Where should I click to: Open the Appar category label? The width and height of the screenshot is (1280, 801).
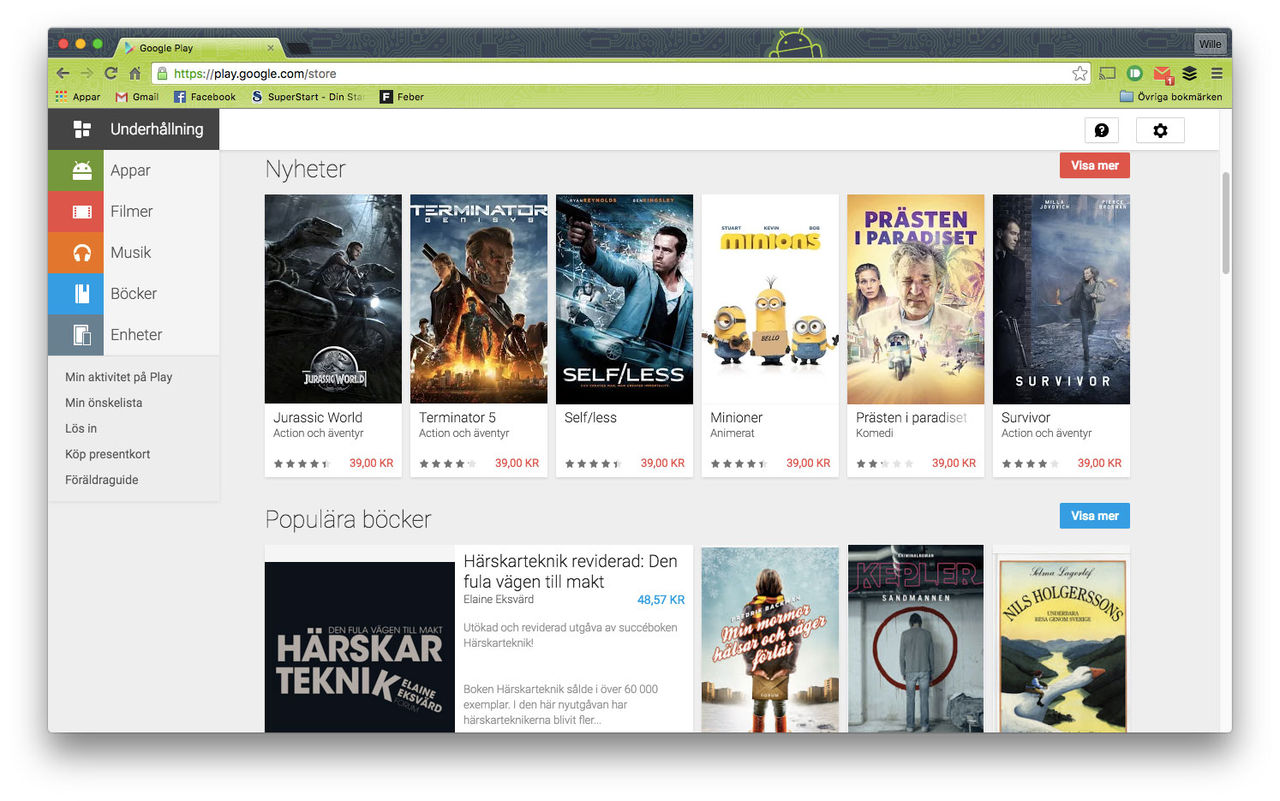[x=130, y=170]
